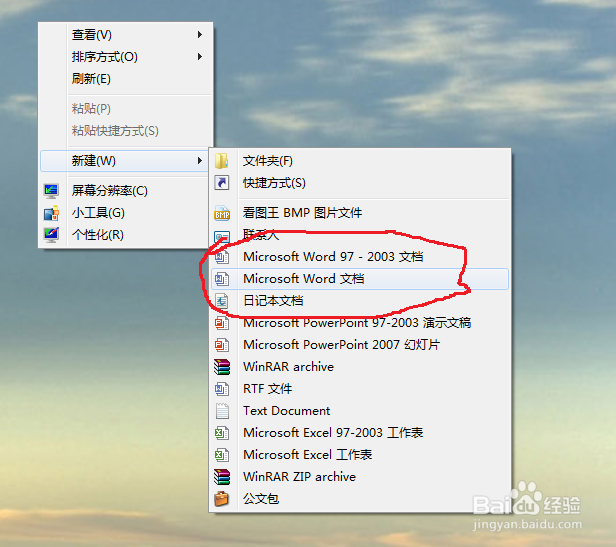Screen dimensions: 616x547
Task: Click the briefcase icon beside 公文包
Action: [222, 499]
